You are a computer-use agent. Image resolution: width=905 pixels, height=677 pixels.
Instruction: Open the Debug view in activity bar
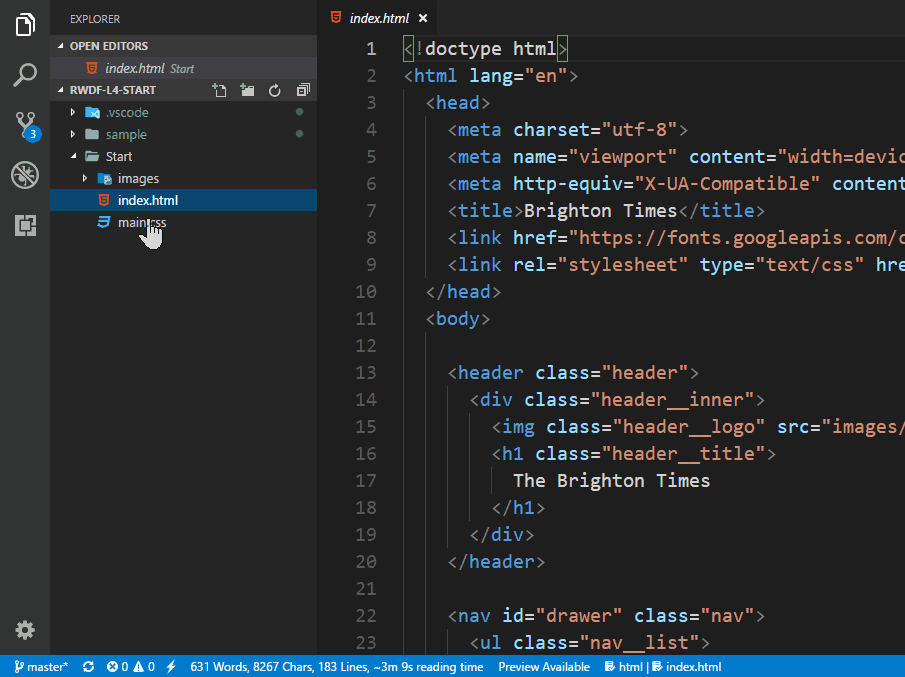coord(25,175)
